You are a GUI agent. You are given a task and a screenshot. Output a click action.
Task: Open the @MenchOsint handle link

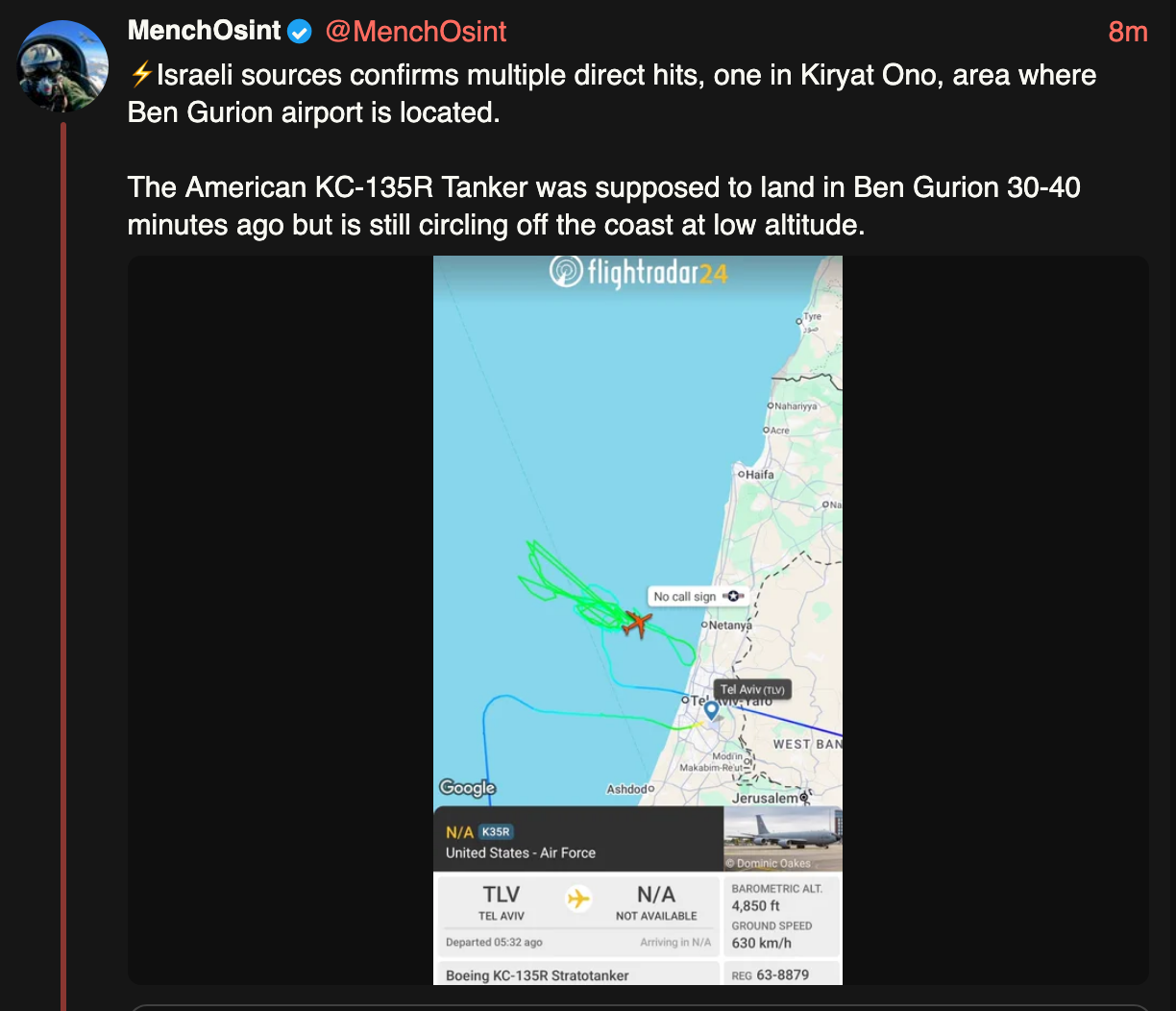[416, 32]
